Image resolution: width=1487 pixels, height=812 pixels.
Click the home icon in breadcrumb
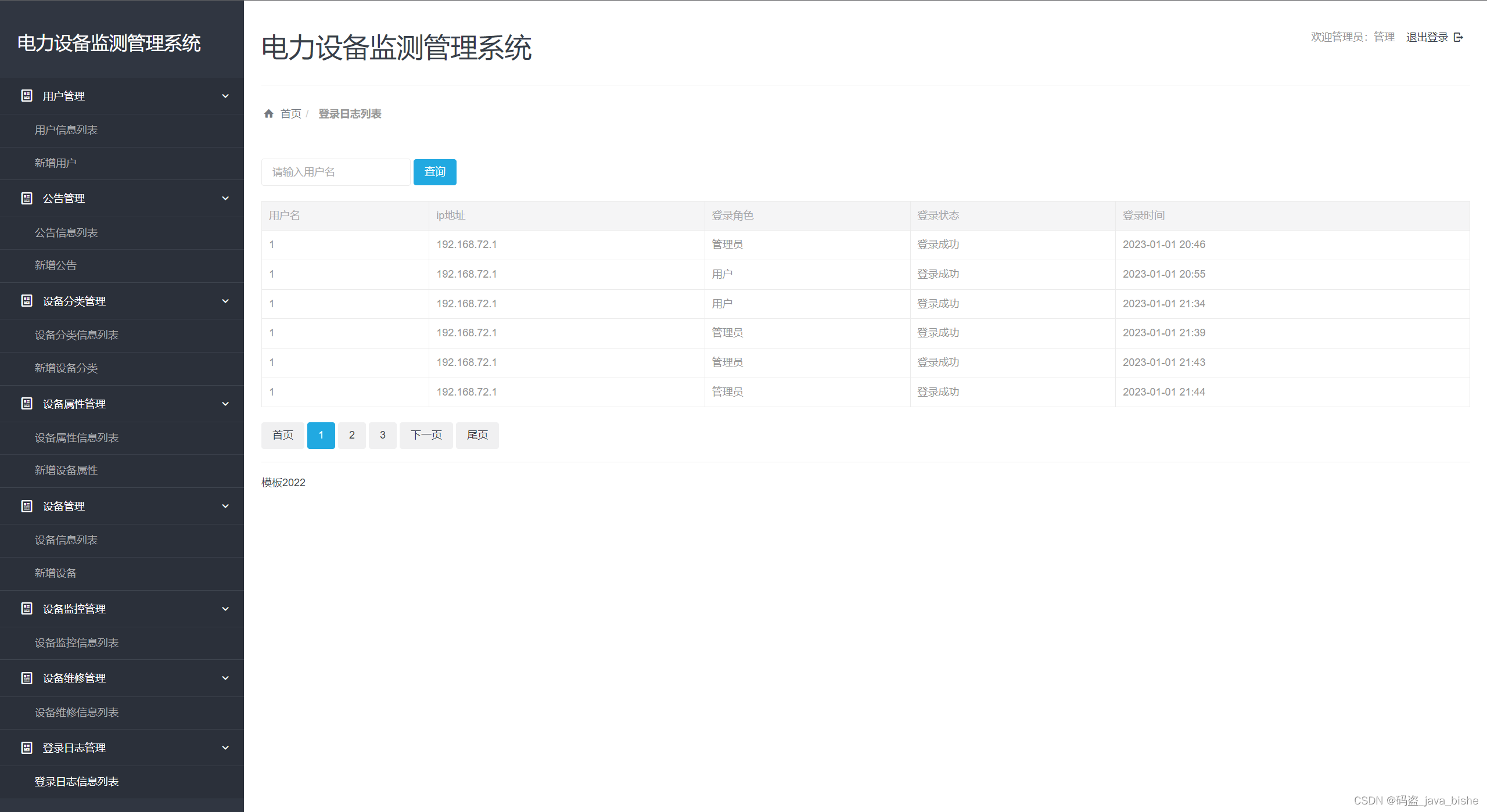(268, 114)
